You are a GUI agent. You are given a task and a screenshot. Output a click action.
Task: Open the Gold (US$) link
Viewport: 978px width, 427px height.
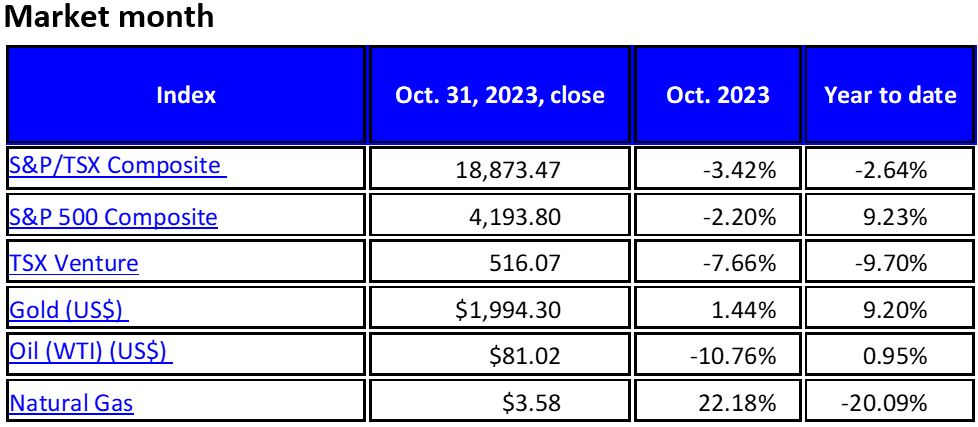tap(68, 310)
